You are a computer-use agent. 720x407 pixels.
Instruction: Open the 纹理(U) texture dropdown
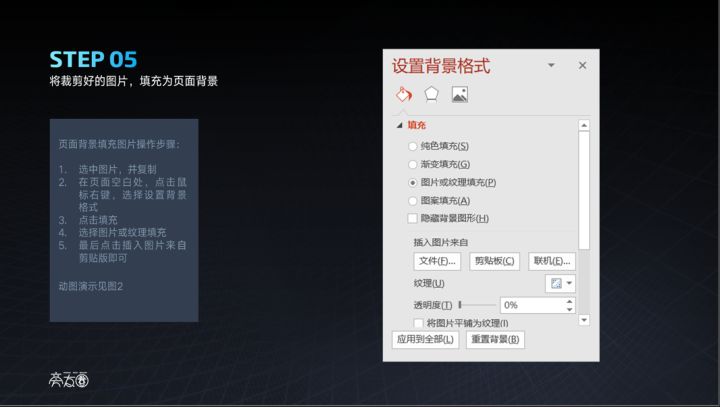point(560,283)
